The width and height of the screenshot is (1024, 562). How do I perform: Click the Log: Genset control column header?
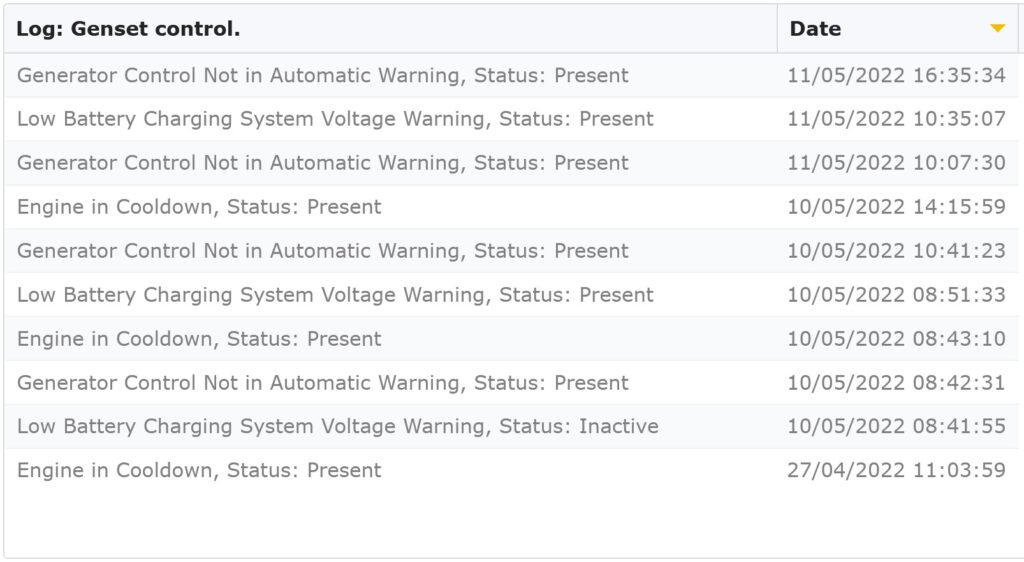tap(391, 29)
